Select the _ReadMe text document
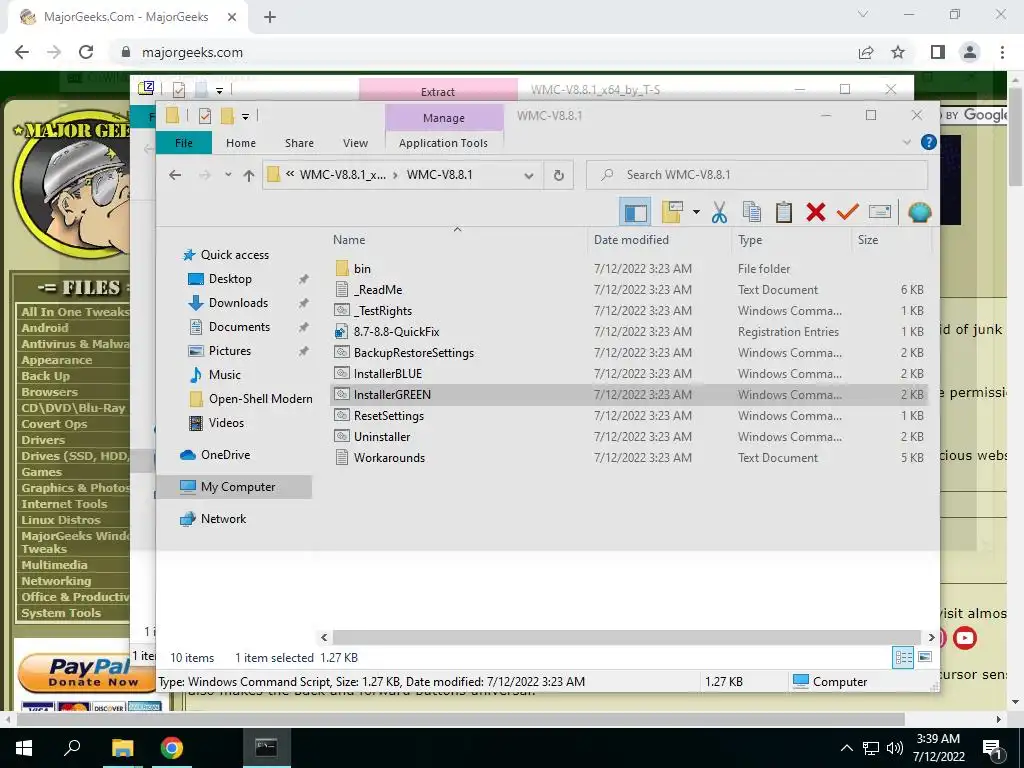Viewport: 1024px width, 768px height. [x=377, y=289]
